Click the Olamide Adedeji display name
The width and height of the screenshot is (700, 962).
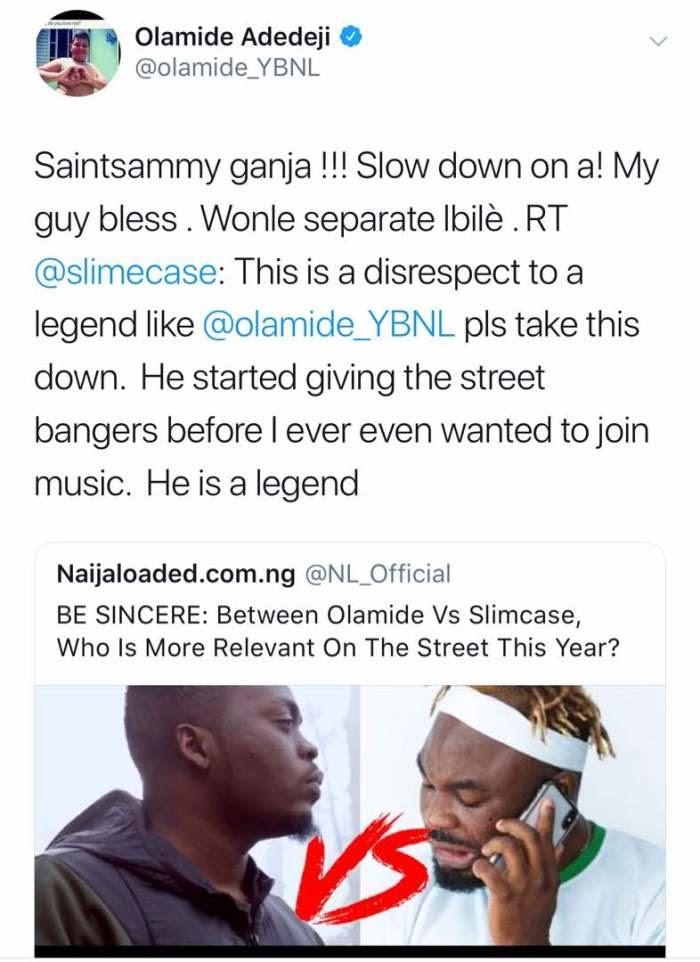click(234, 38)
